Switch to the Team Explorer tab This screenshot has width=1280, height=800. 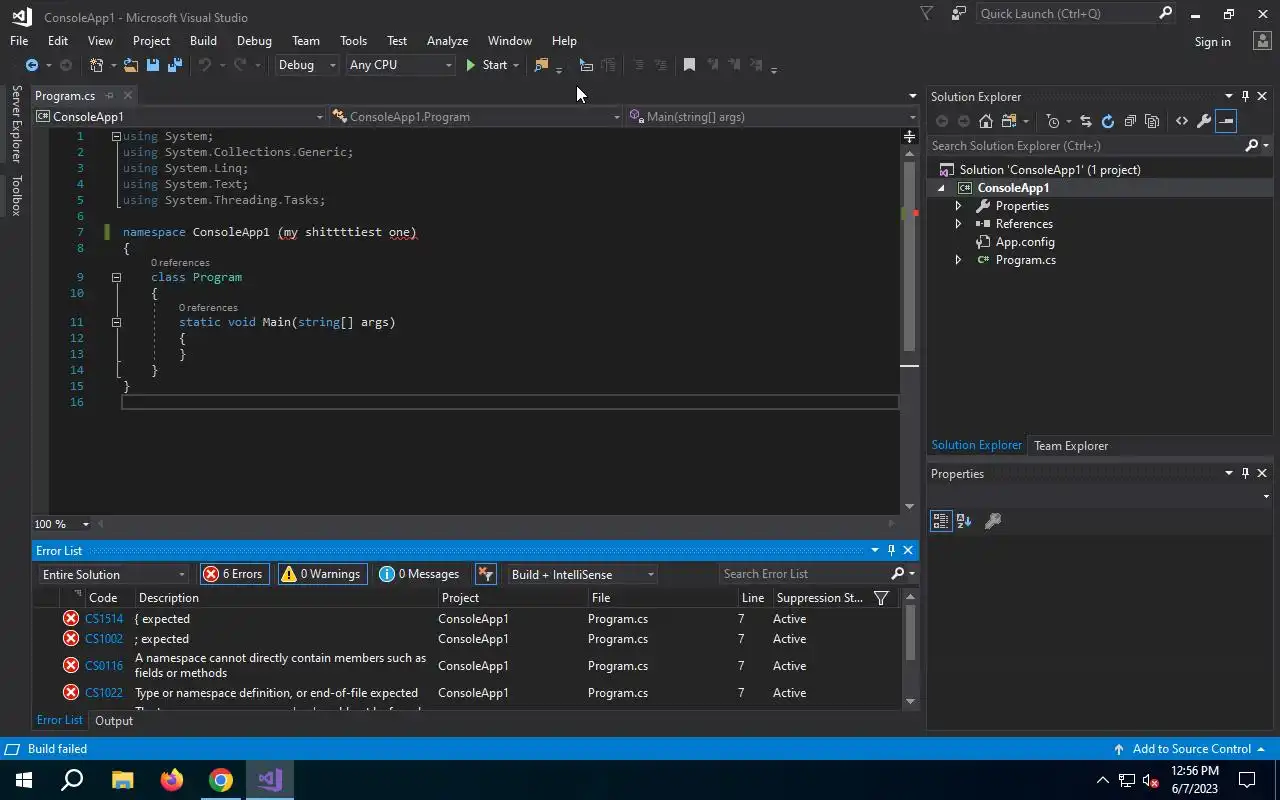click(1071, 446)
